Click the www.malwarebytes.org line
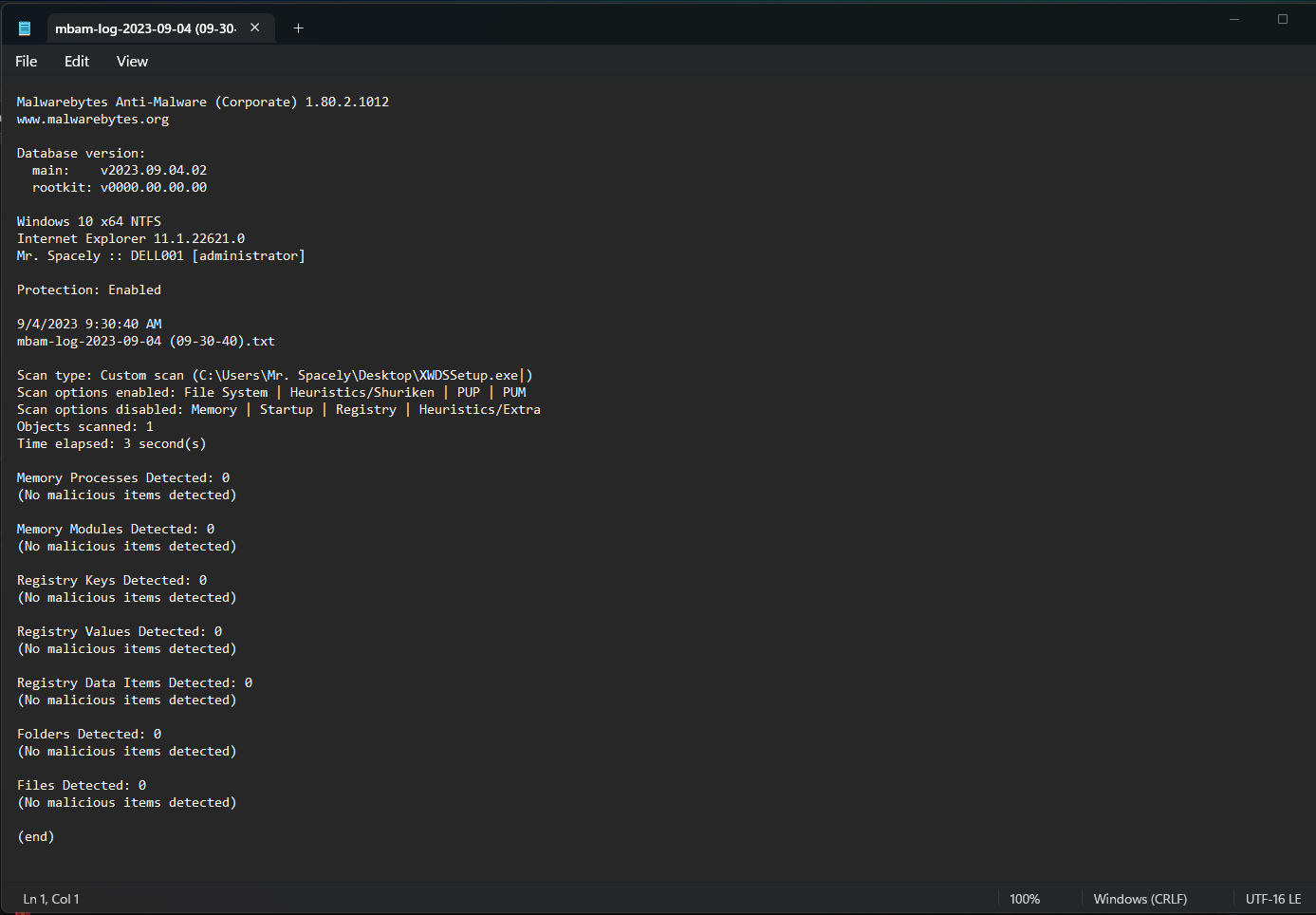This screenshot has height=915, width=1316. (x=93, y=120)
